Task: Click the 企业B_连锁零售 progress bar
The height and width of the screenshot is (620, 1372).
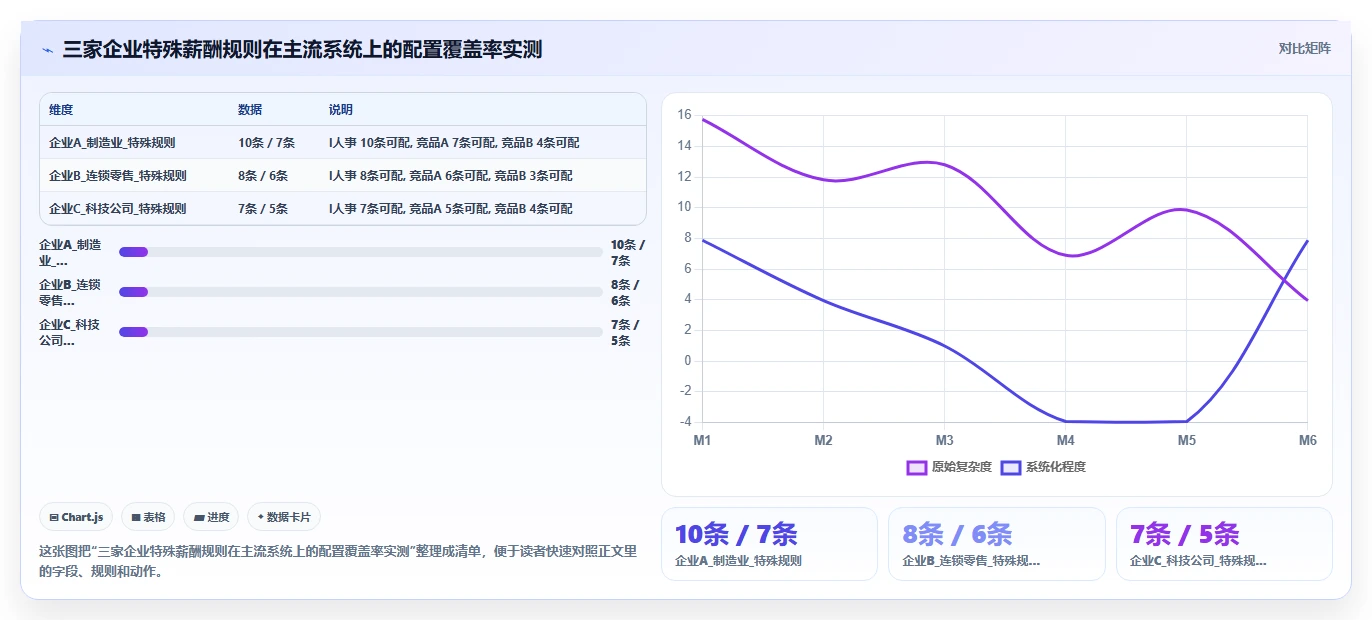Action: pos(361,292)
